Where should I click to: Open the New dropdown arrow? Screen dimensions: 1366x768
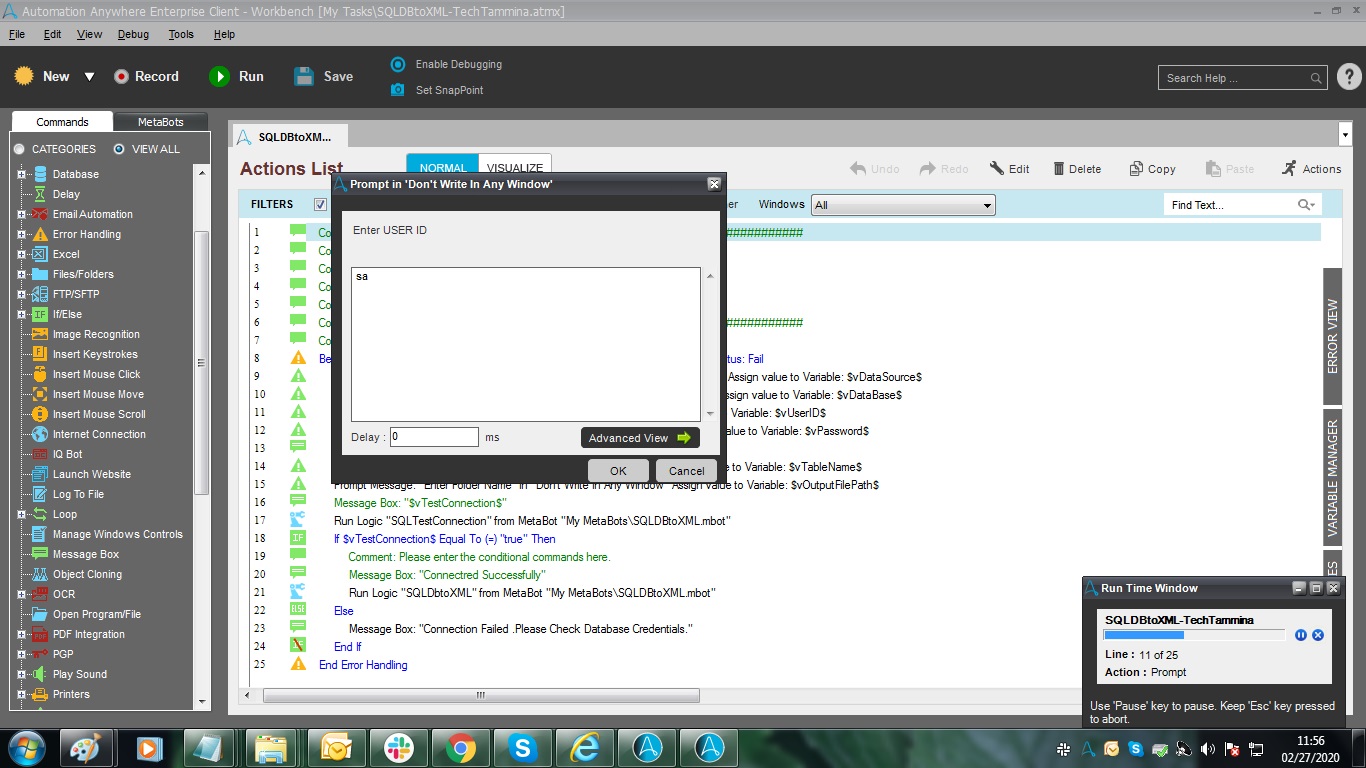click(89, 77)
